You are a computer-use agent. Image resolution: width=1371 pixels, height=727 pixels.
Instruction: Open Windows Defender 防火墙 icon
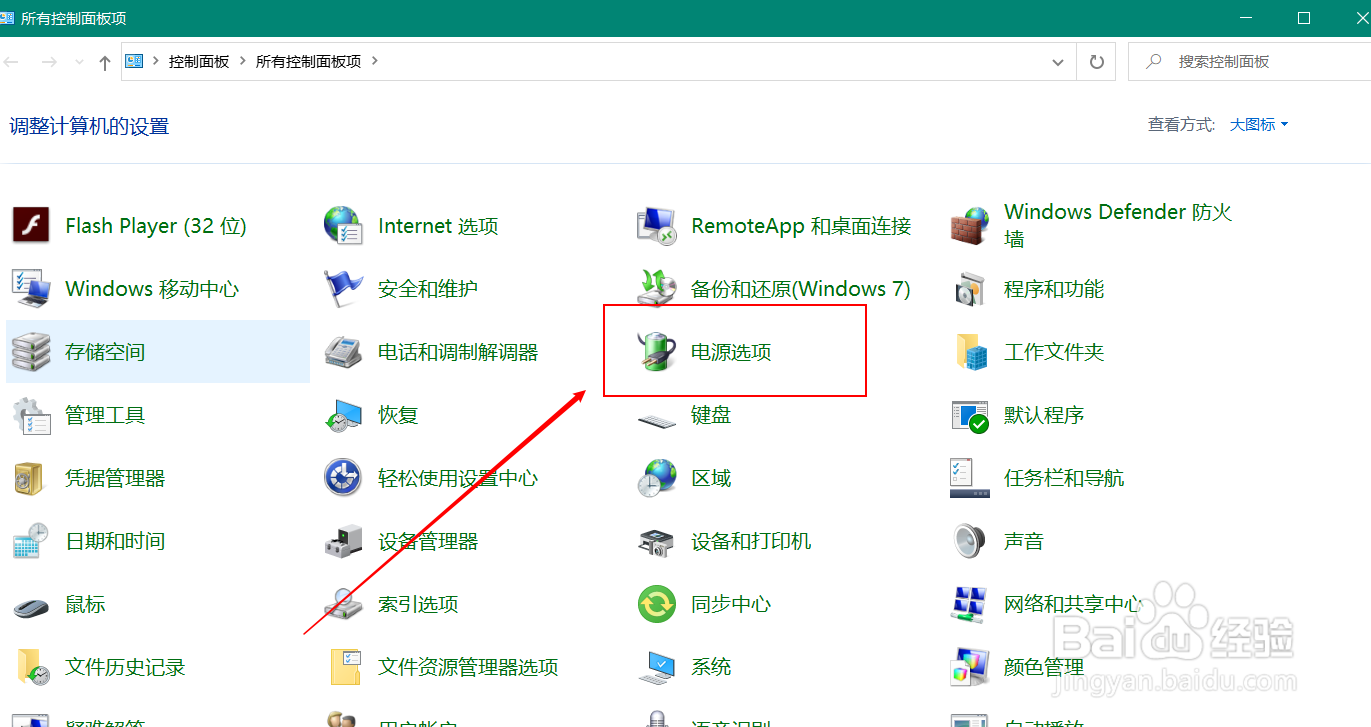969,226
